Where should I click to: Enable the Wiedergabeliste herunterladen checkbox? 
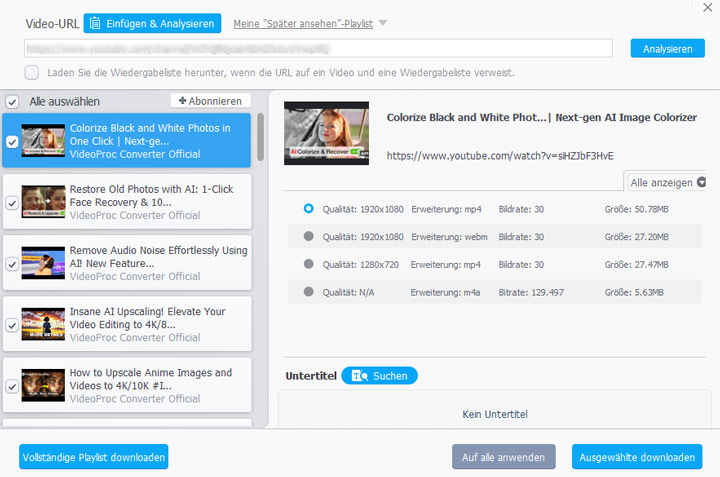point(32,72)
